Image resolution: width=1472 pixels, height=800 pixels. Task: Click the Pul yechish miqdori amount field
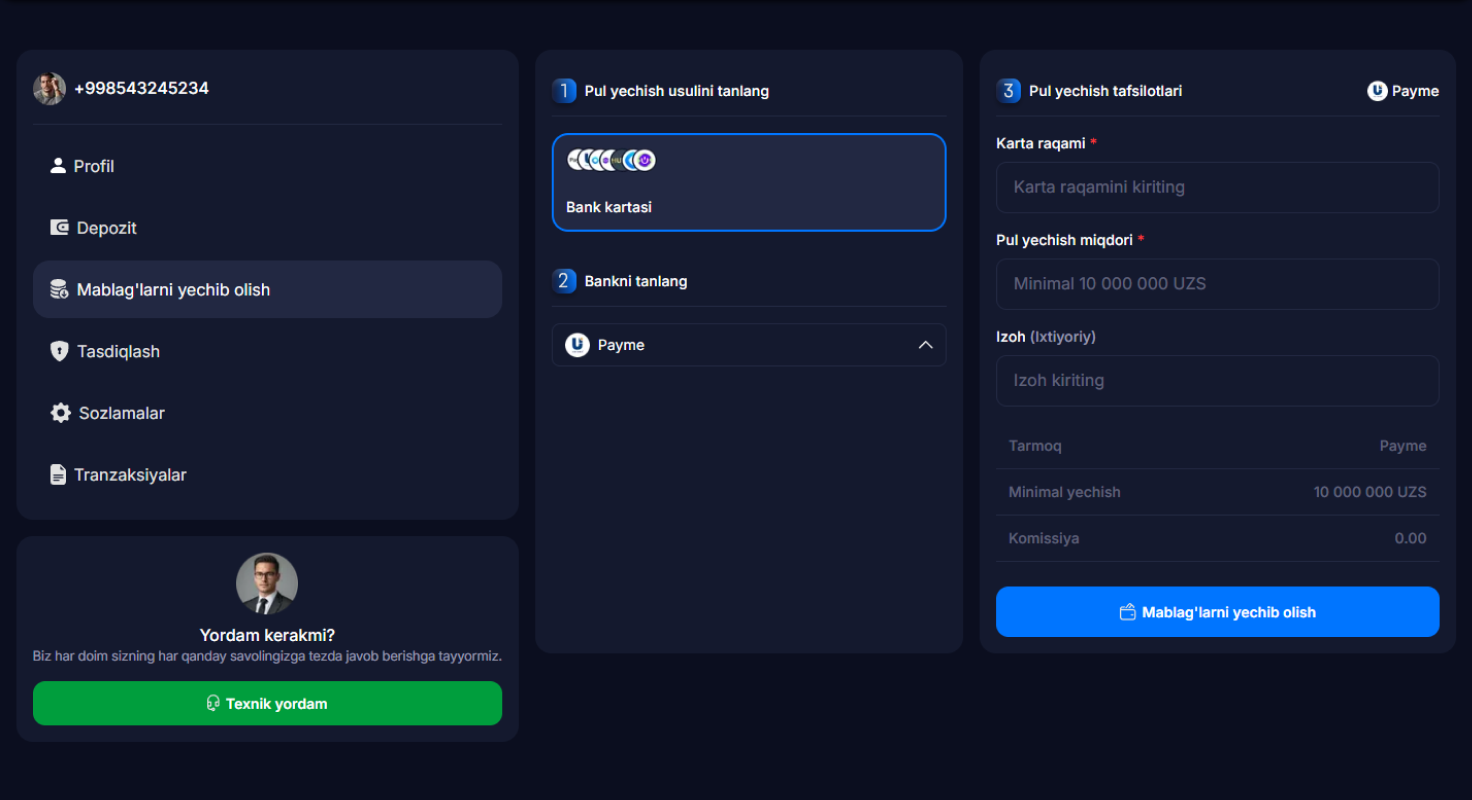click(x=1217, y=284)
